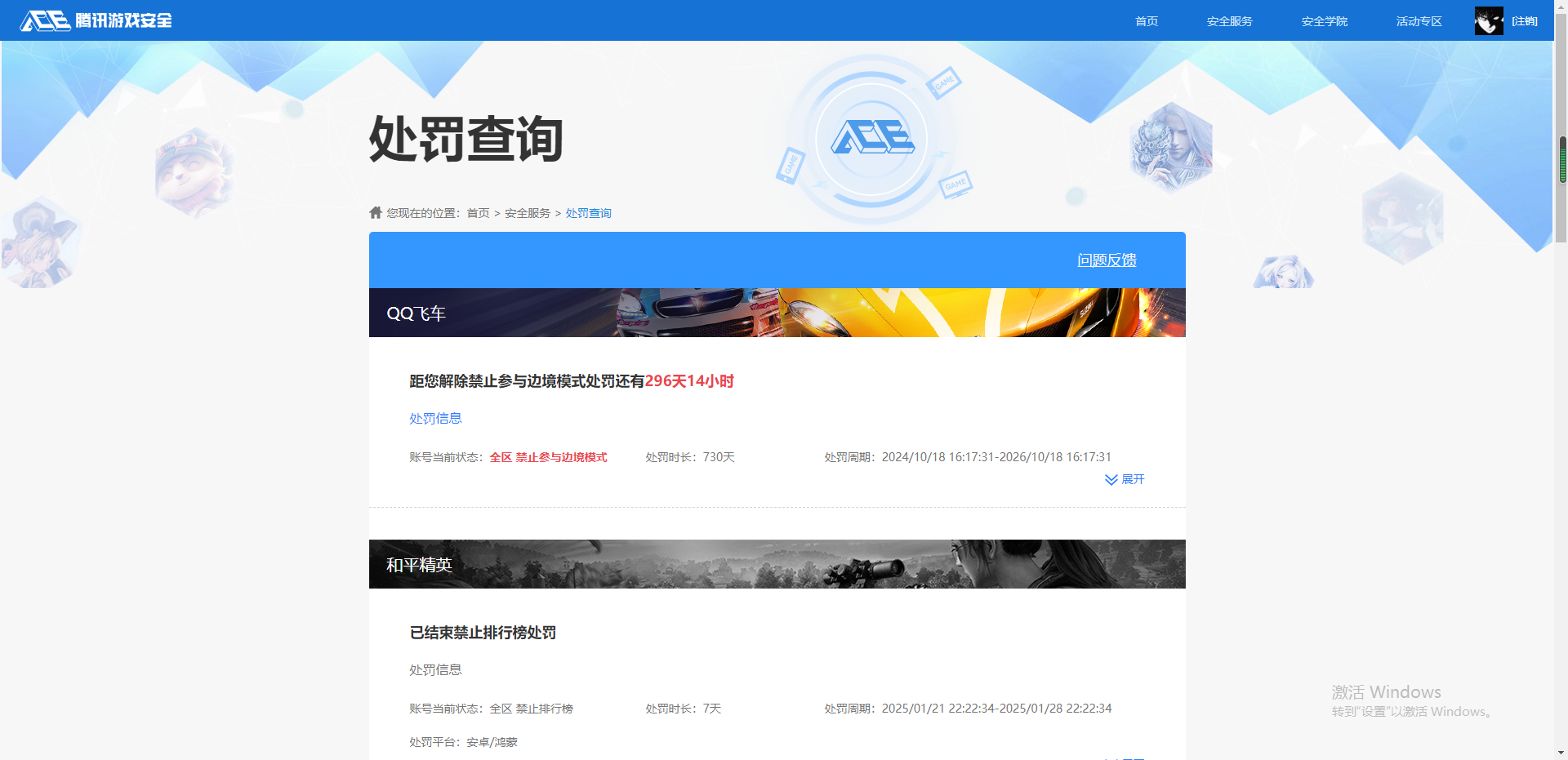Click the home icon beside the breadcrumb trail

(x=375, y=212)
